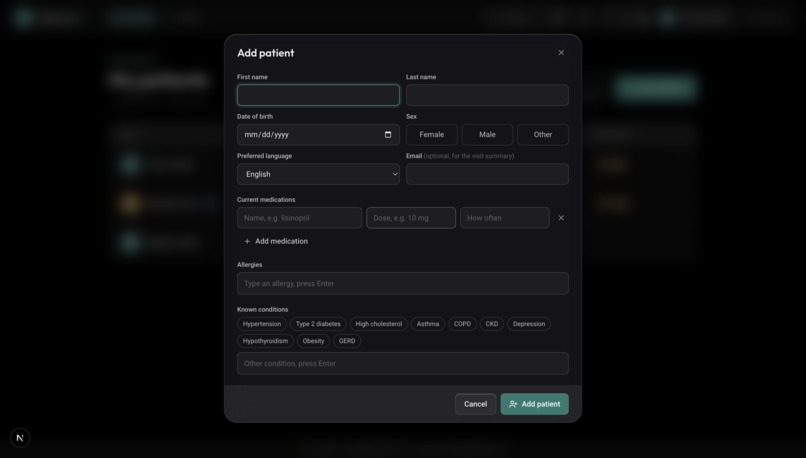Click Add medication link
Viewport: 806px width, 458px height.
[x=276, y=241]
